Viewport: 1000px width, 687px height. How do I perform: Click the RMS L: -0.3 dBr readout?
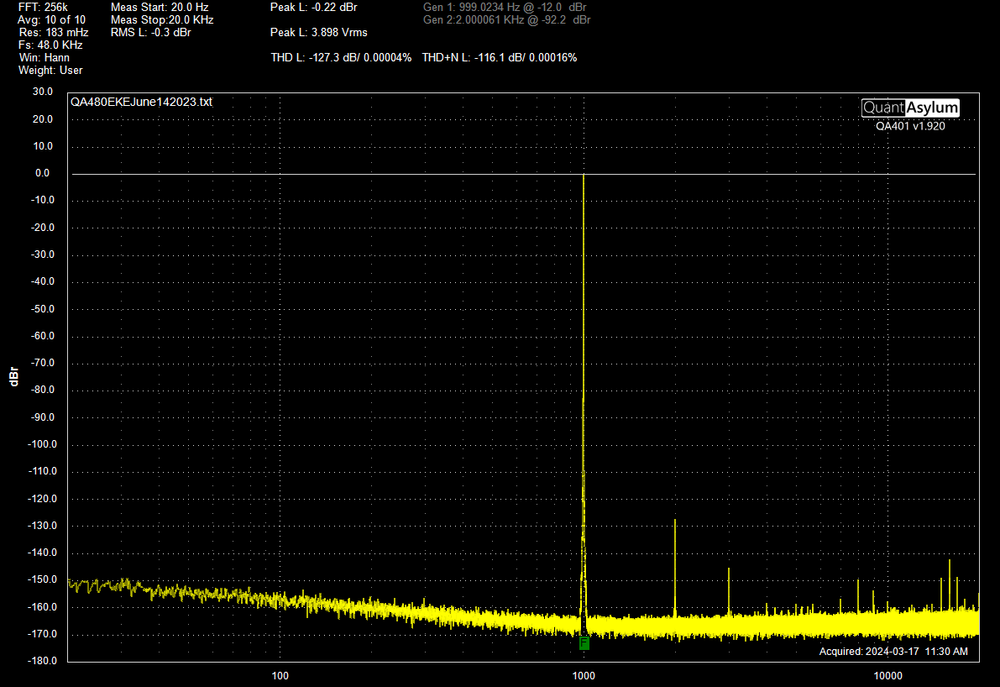click(151, 33)
